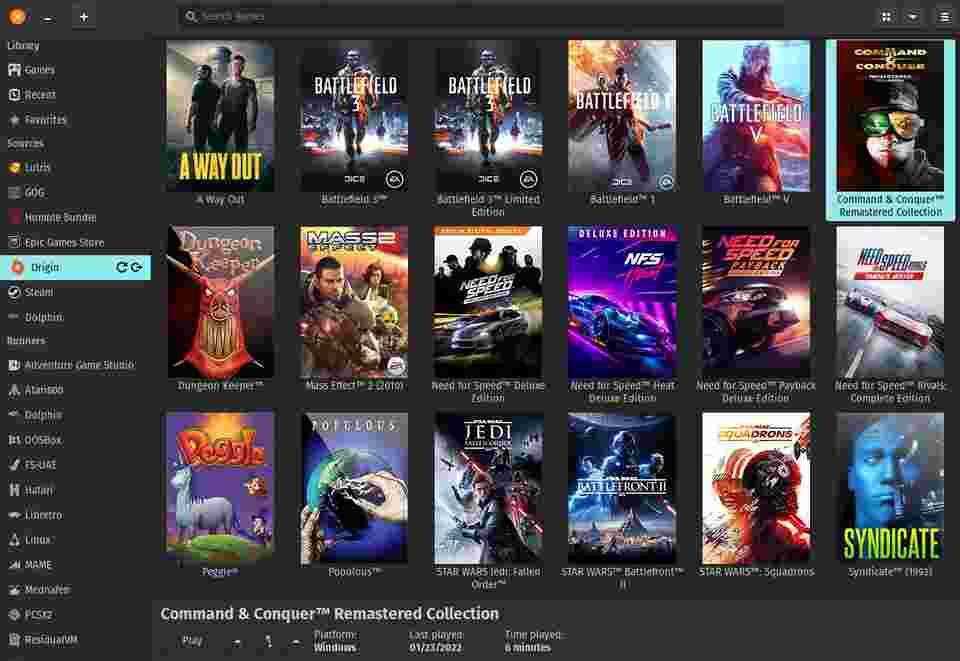The image size is (960, 661).
Task: Select the FS-UAE runner
Action: (x=75, y=465)
